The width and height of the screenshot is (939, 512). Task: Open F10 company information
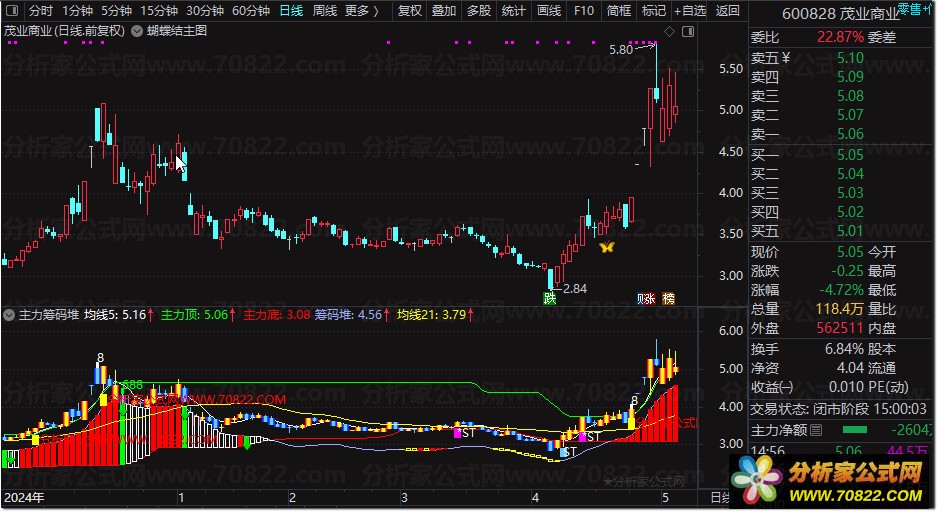(583, 11)
